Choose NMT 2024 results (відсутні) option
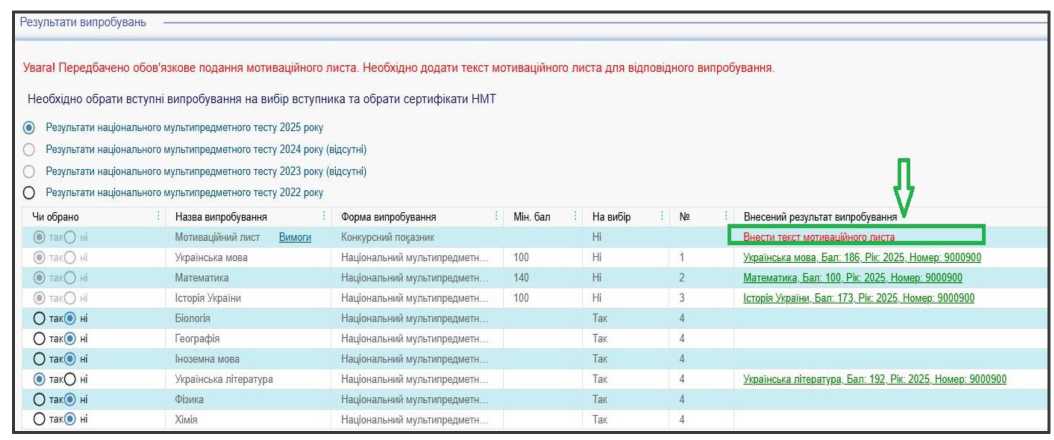This screenshot has width=1054, height=440. [29, 149]
